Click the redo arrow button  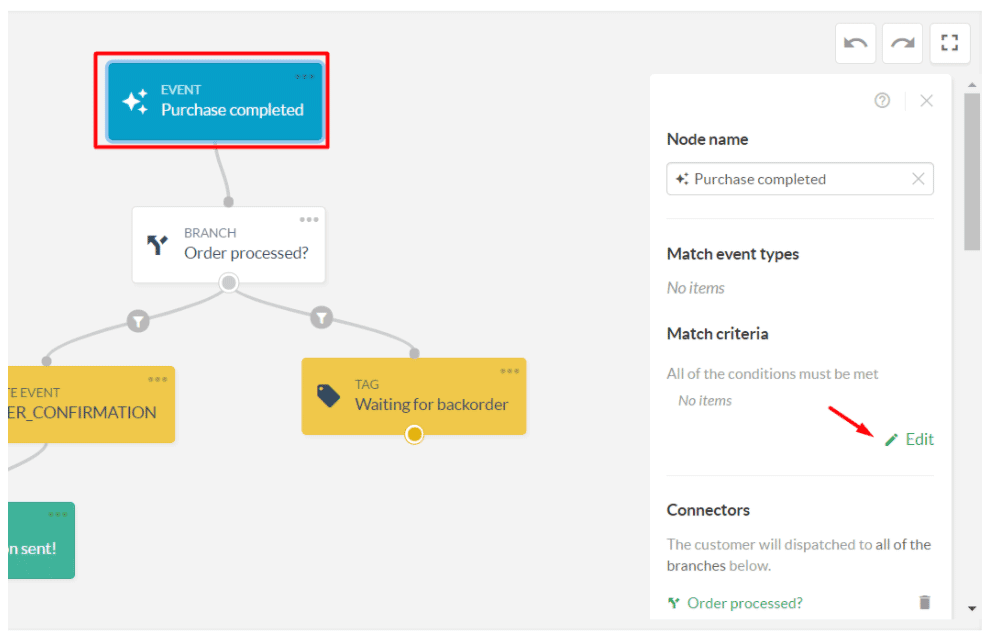point(902,43)
